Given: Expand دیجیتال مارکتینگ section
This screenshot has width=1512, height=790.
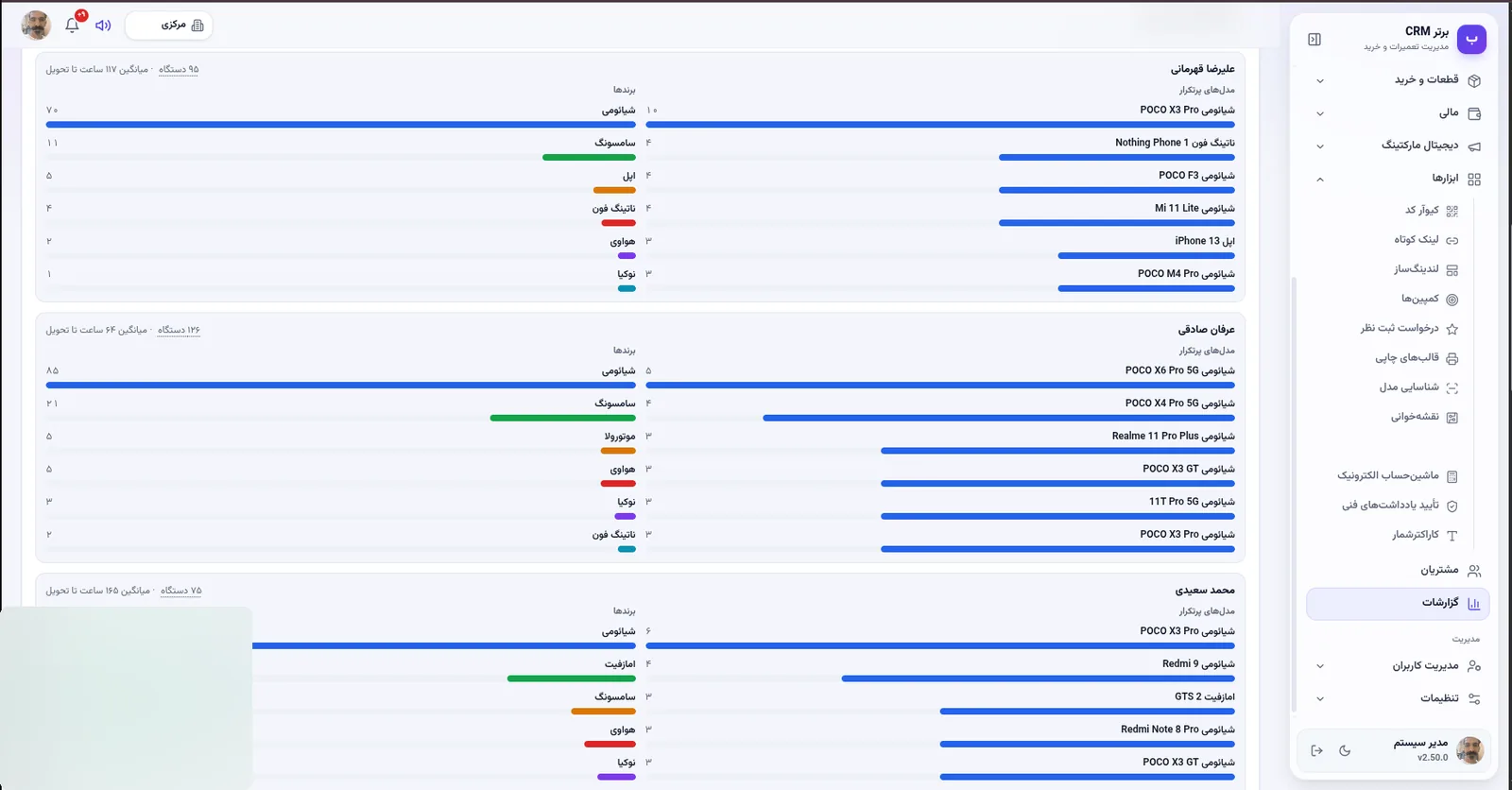Looking at the screenshot, I should point(1399,146).
